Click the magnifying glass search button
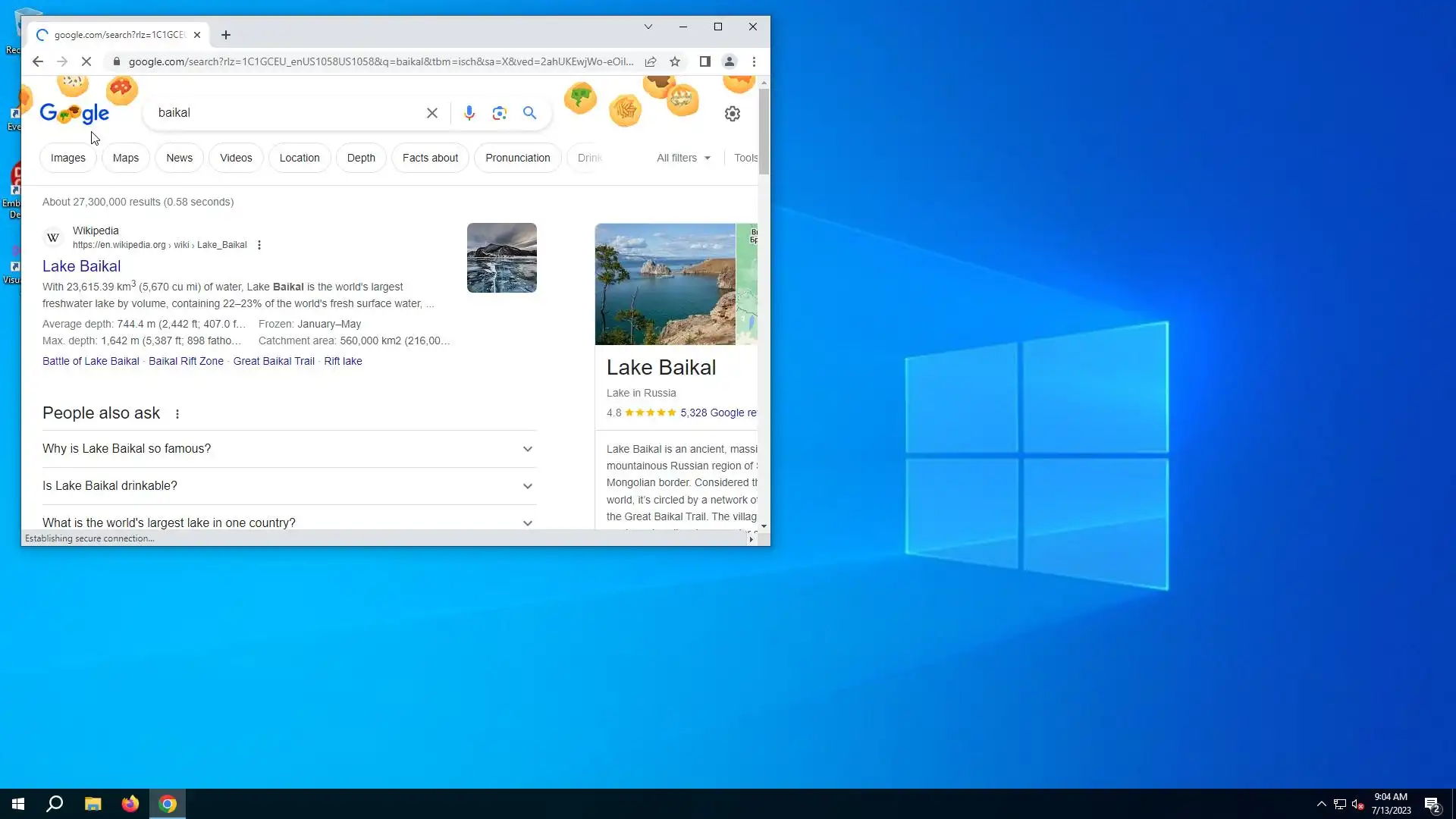The height and width of the screenshot is (819, 1456). 529,113
